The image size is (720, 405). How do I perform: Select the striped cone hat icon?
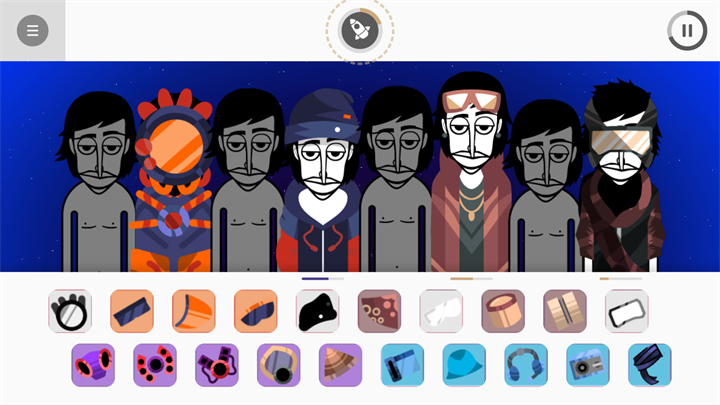[340, 365]
